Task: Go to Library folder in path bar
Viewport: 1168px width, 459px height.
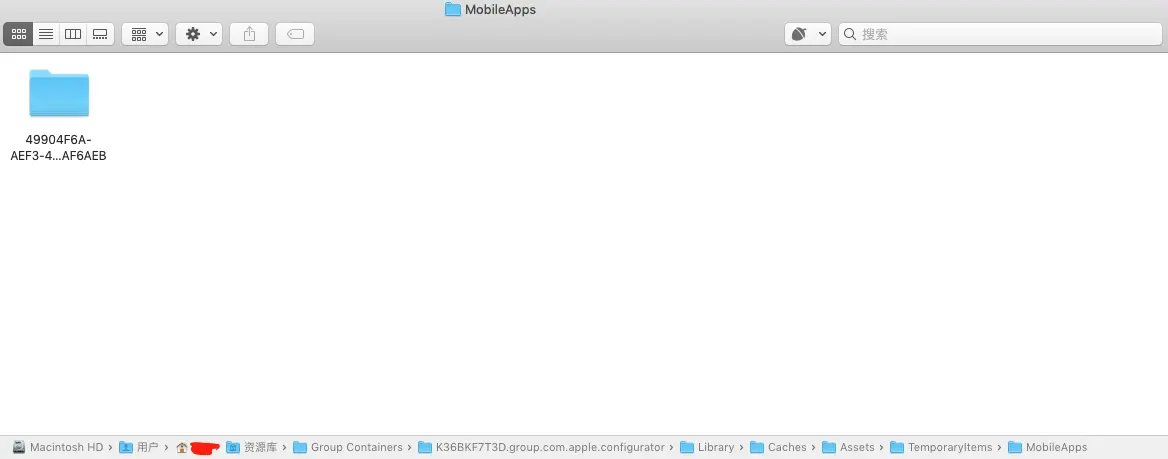Action: [708, 447]
